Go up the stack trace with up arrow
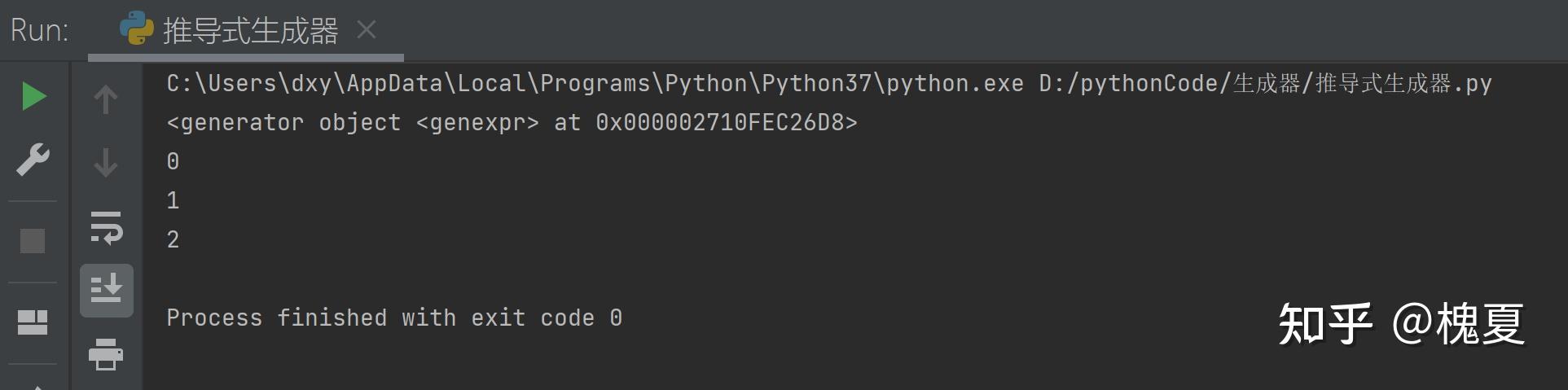 tap(106, 99)
